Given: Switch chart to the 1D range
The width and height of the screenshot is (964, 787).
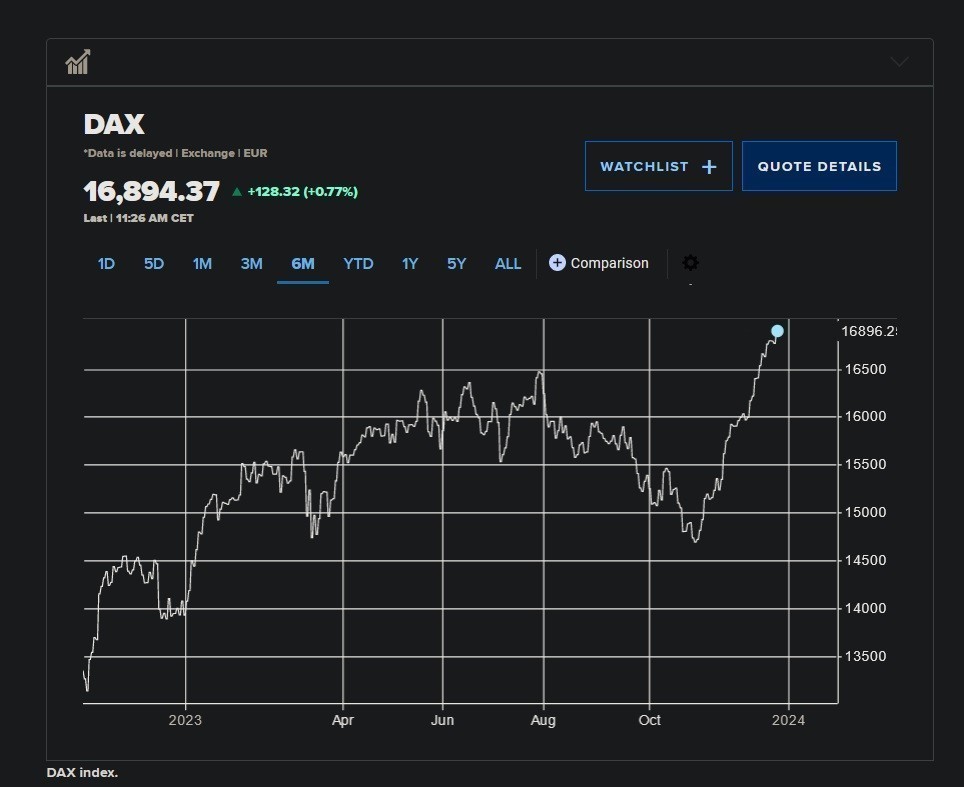Looking at the screenshot, I should click(x=106, y=264).
